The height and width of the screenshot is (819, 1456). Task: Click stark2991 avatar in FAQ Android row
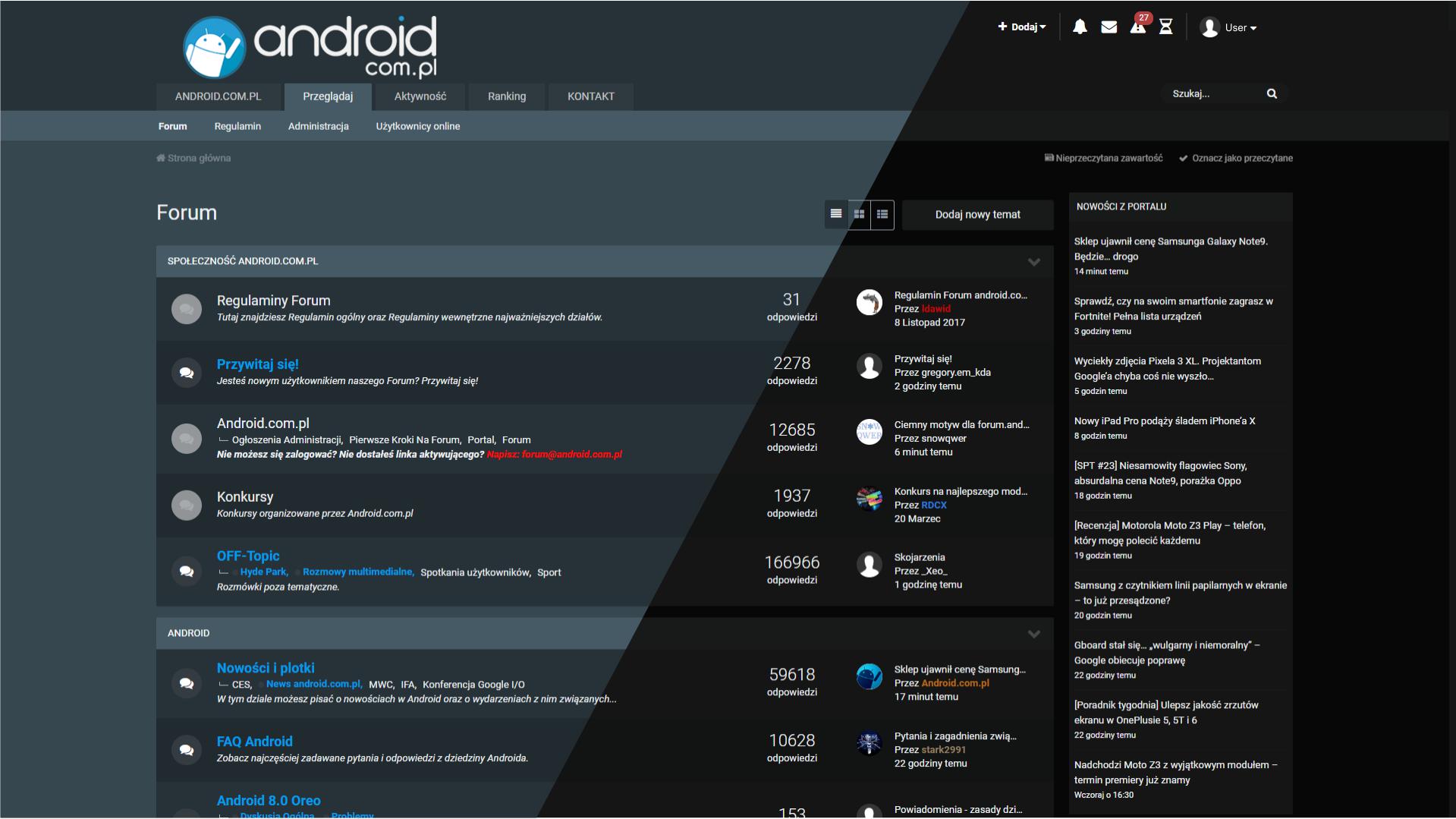point(870,743)
